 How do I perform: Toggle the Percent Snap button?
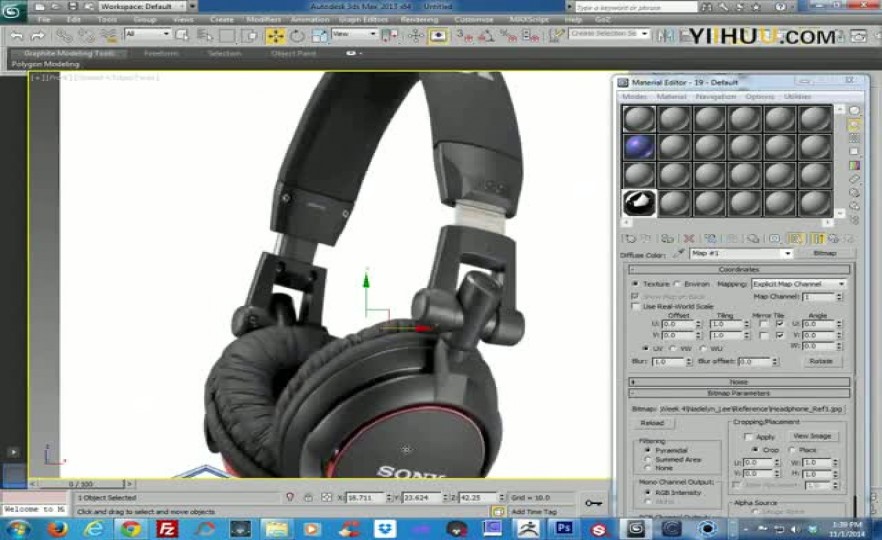click(x=508, y=36)
